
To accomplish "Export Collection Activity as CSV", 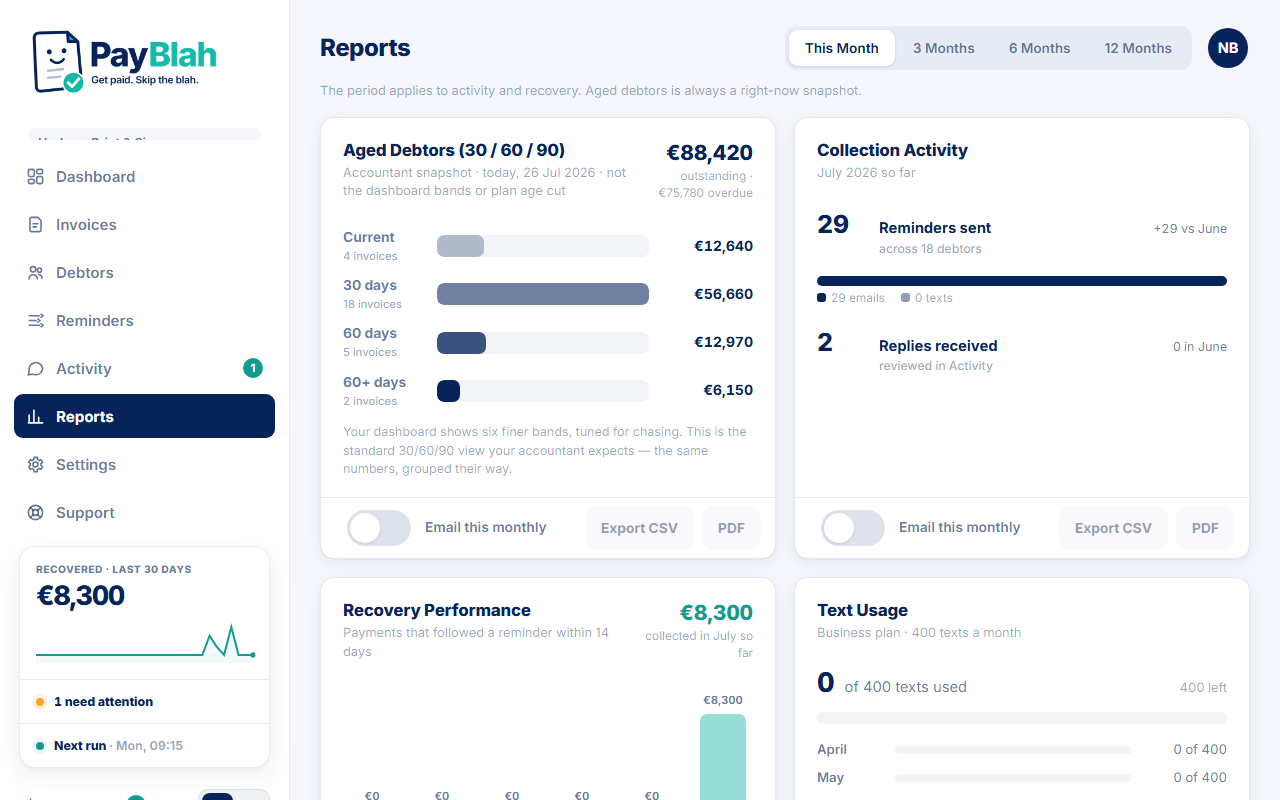I will tap(1113, 528).
